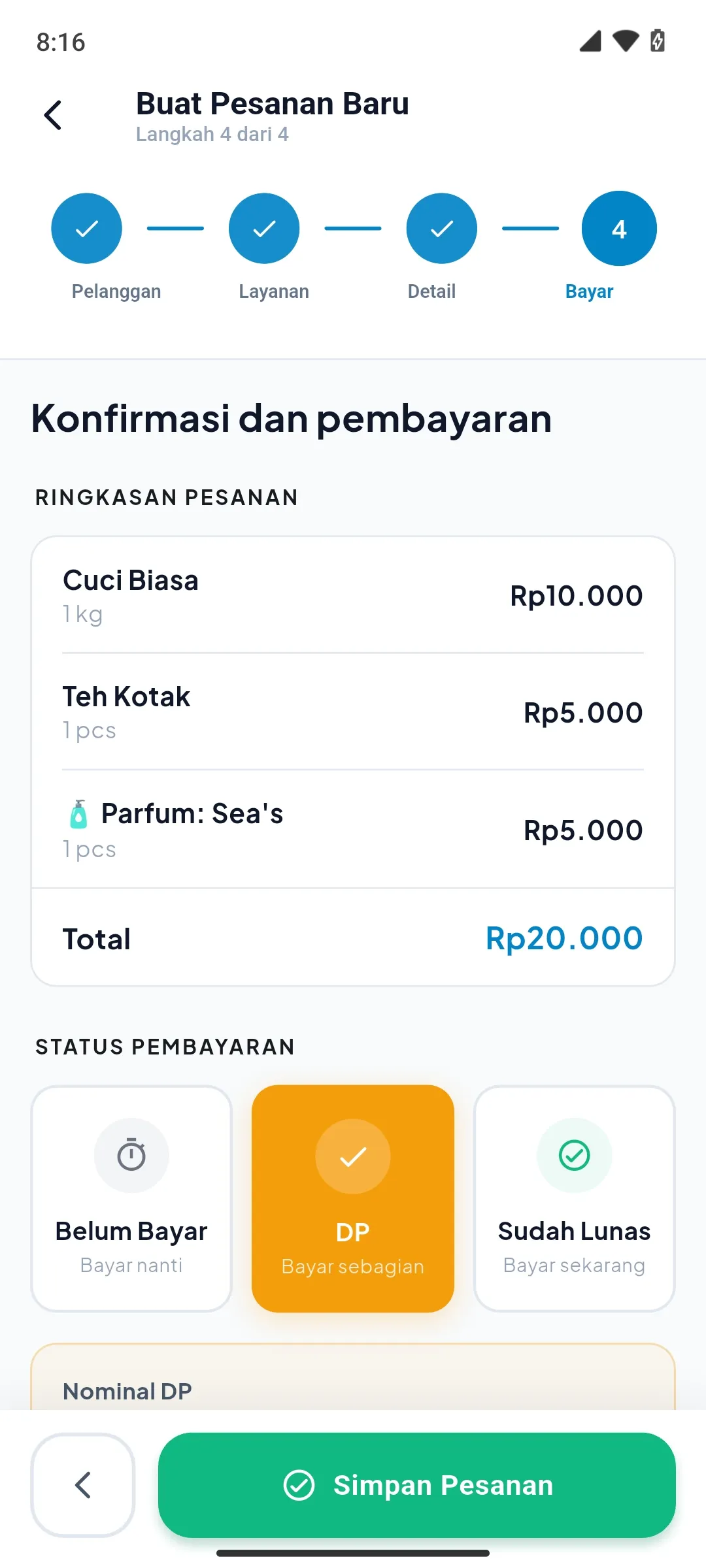
Task: Open the Teh Kotak order item row
Action: tap(353, 711)
